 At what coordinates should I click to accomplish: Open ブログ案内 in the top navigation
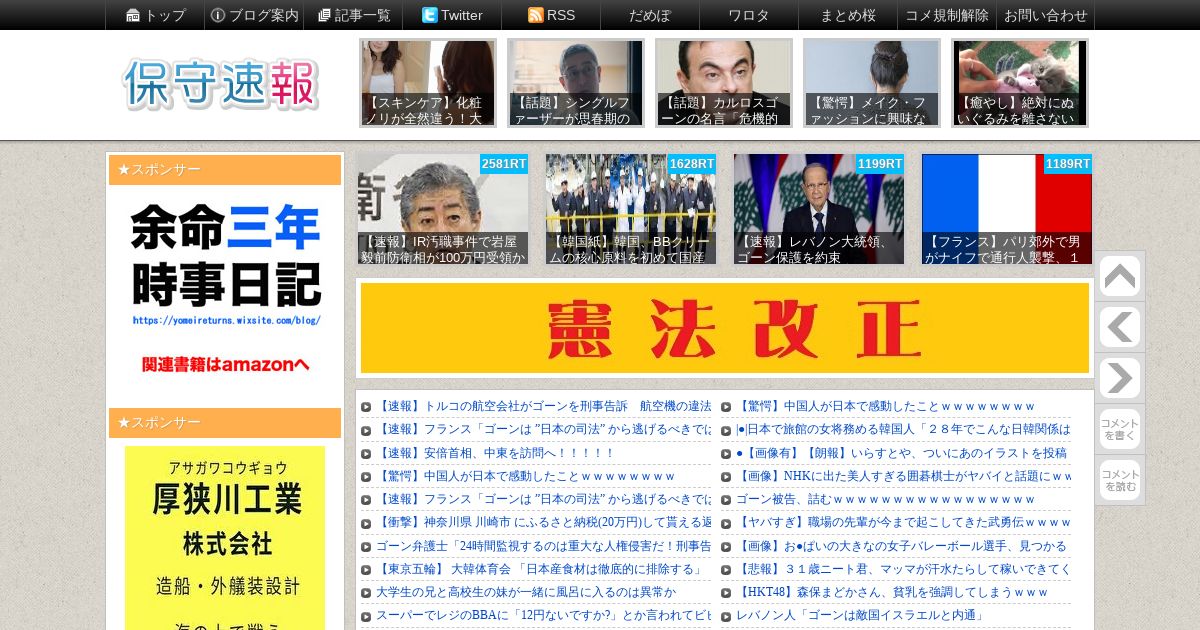point(253,15)
